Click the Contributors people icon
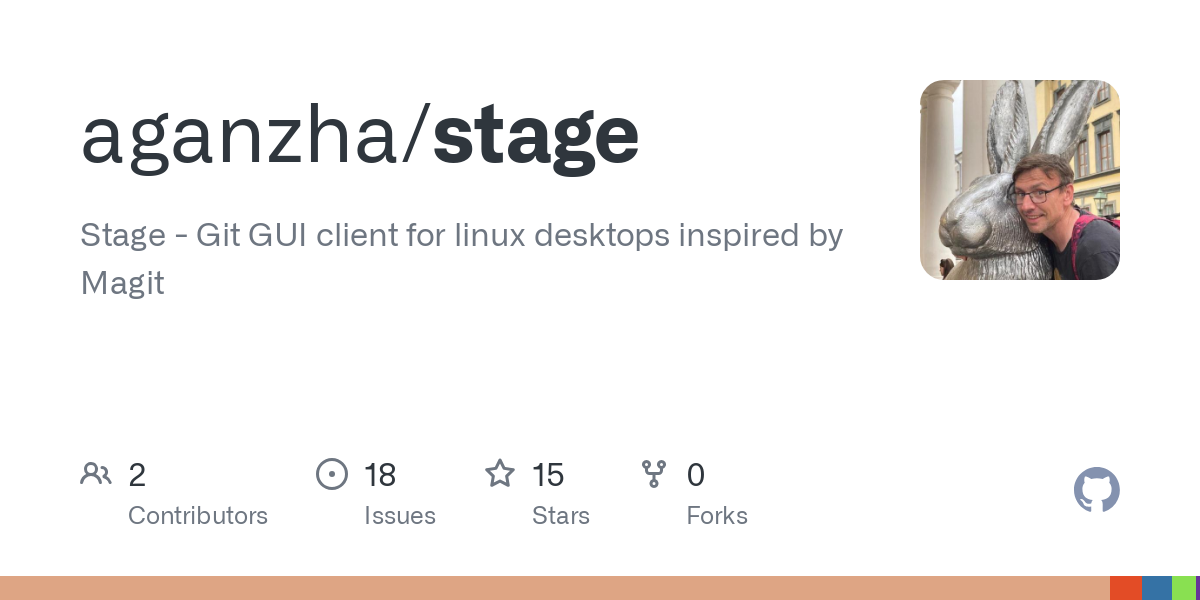The height and width of the screenshot is (600, 1200). click(96, 473)
